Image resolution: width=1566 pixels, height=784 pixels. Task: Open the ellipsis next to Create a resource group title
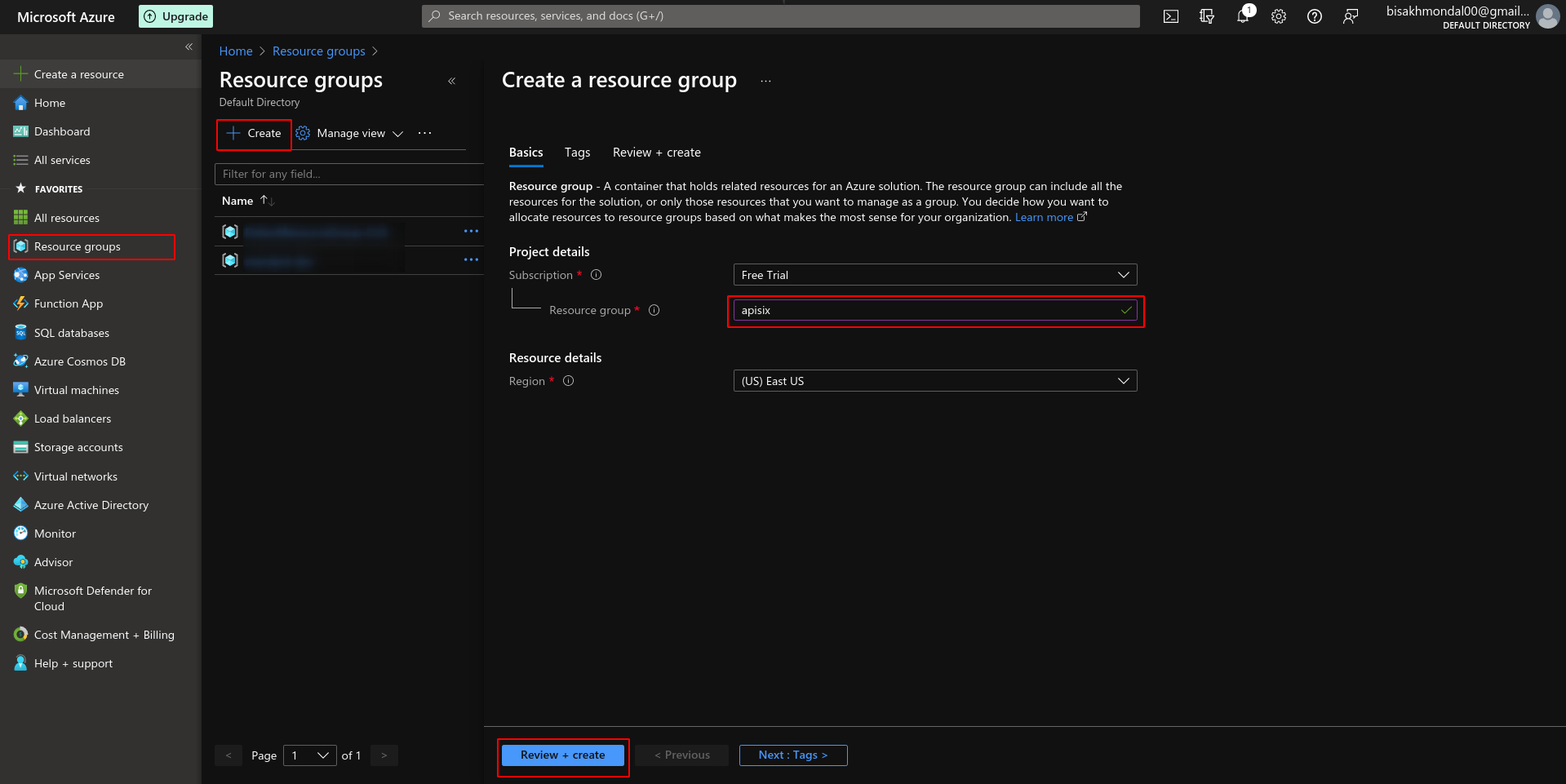pyautogui.click(x=765, y=81)
